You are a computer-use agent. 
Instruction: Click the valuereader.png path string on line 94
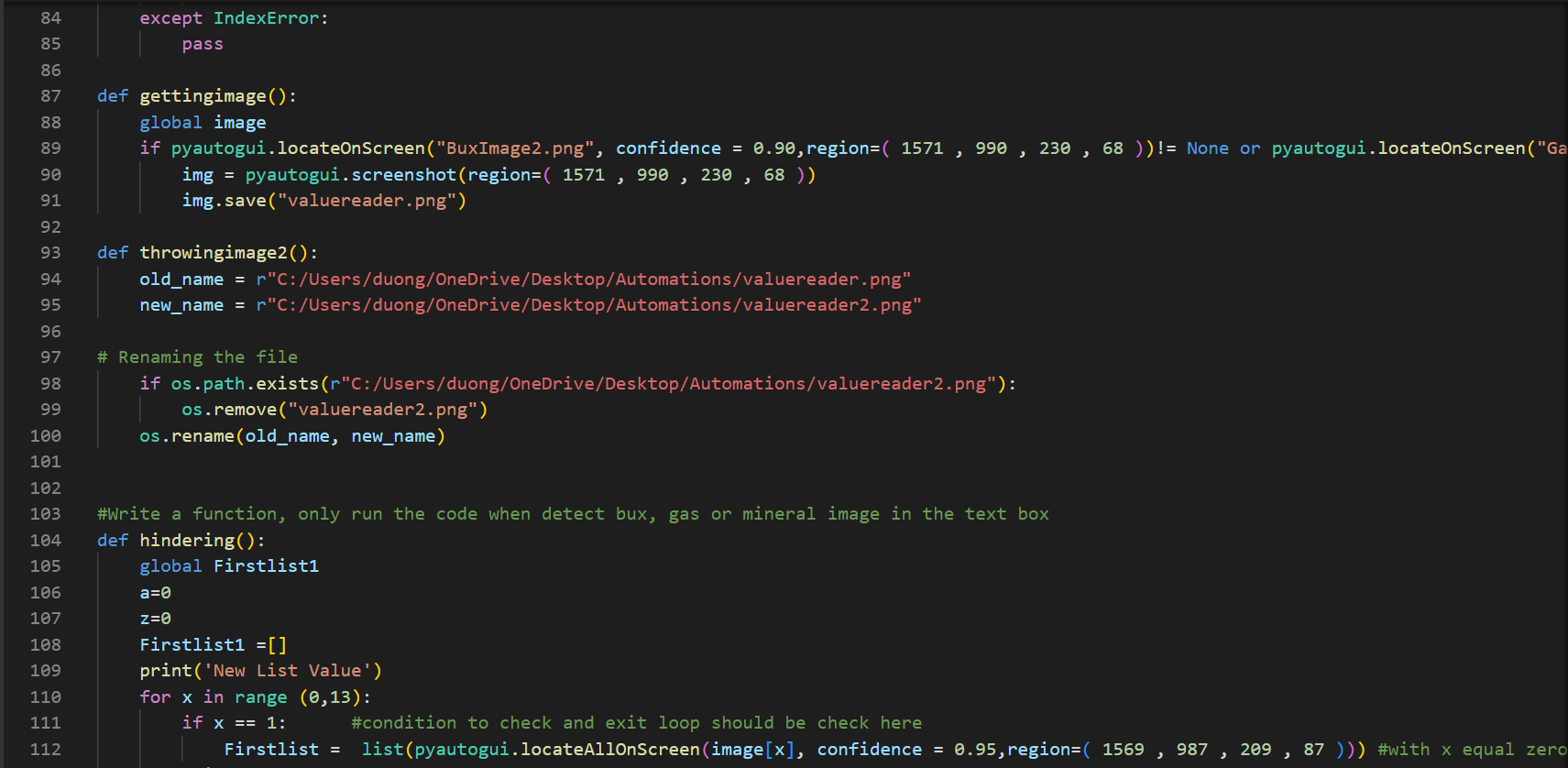[x=584, y=280]
